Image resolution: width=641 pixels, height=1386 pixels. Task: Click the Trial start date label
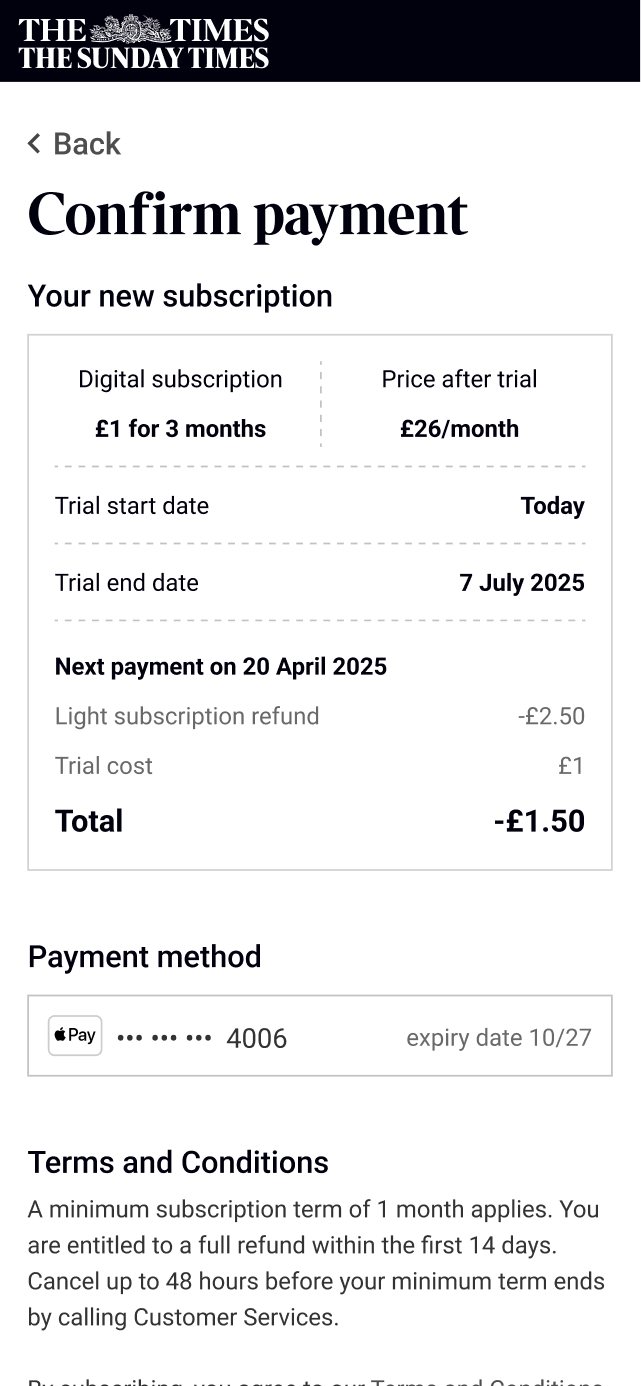coord(132,506)
